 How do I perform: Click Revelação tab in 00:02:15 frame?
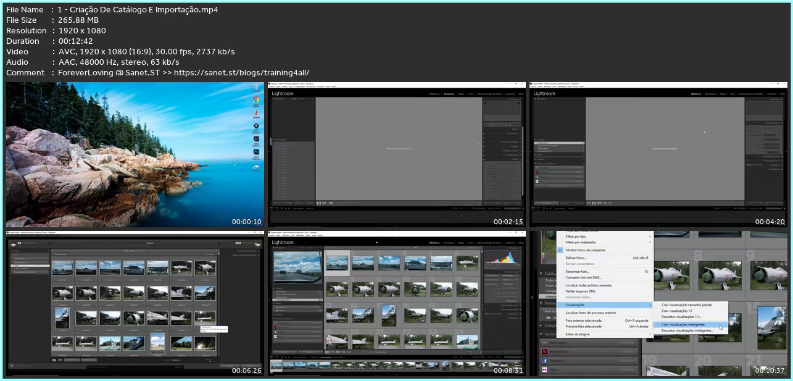point(449,94)
